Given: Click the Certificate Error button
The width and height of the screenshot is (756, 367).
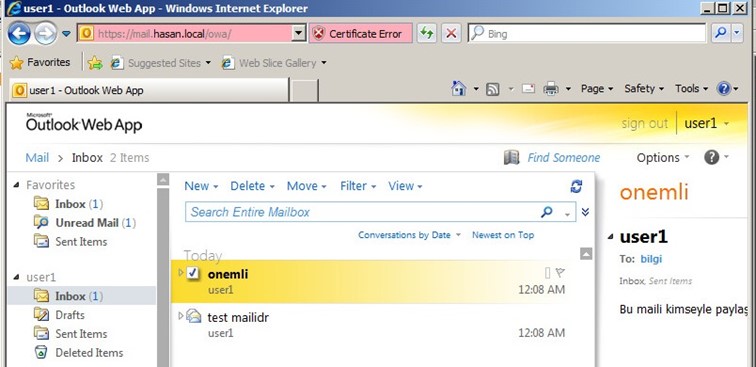Looking at the screenshot, I should tap(361, 34).
